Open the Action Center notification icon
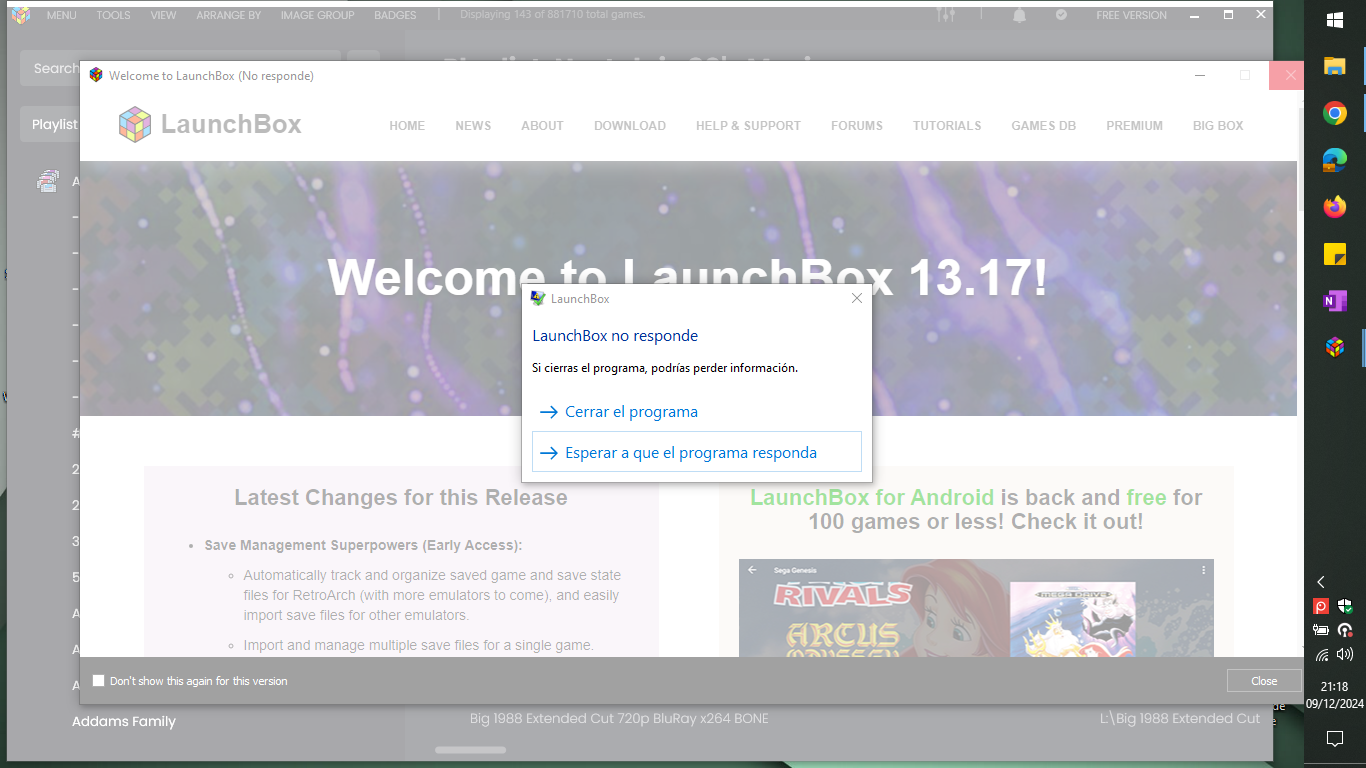The height and width of the screenshot is (768, 1366). [x=1334, y=739]
